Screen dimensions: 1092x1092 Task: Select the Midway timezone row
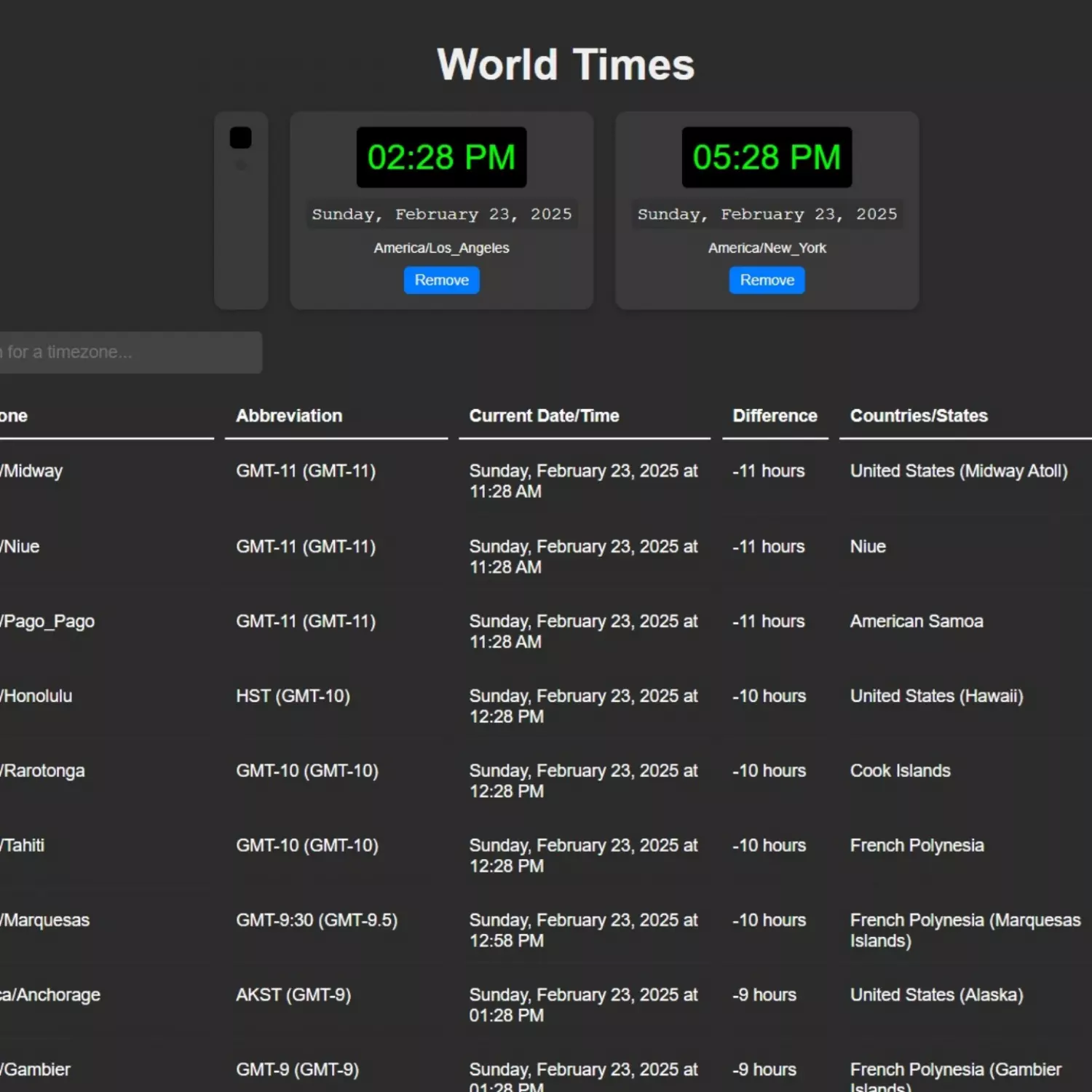(33, 471)
